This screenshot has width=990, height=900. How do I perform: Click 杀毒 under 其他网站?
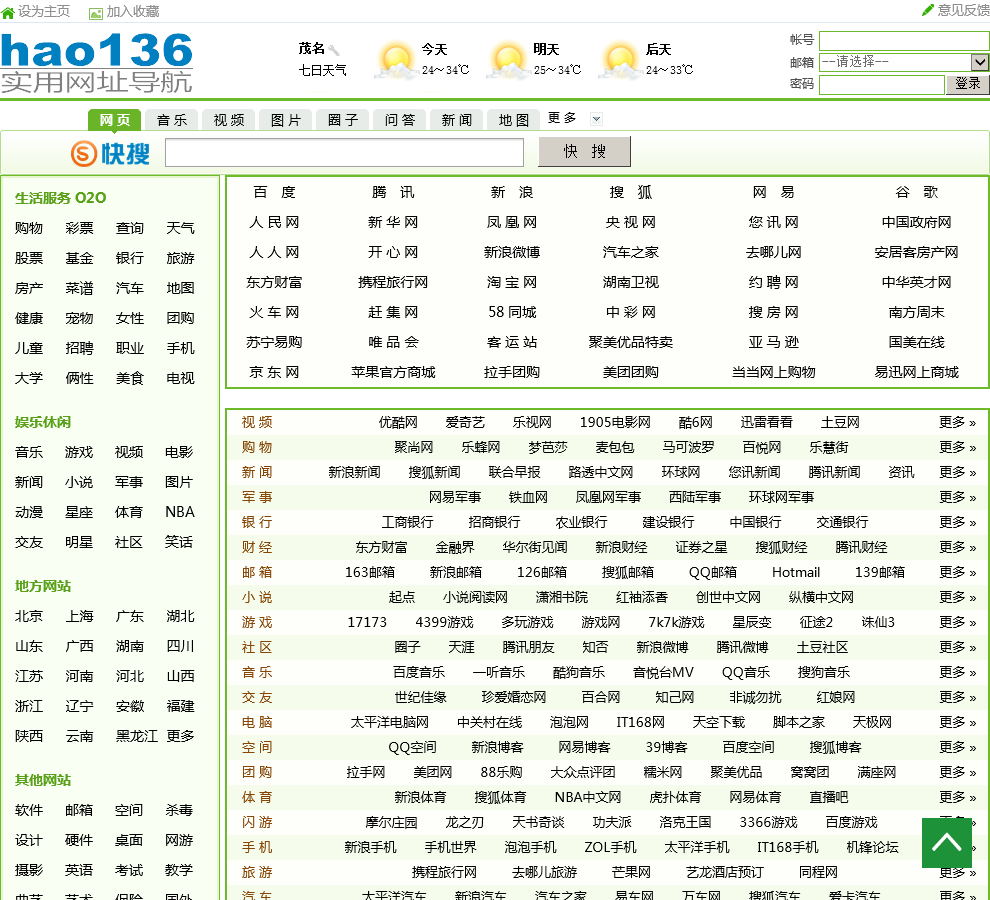pyautogui.click(x=179, y=810)
